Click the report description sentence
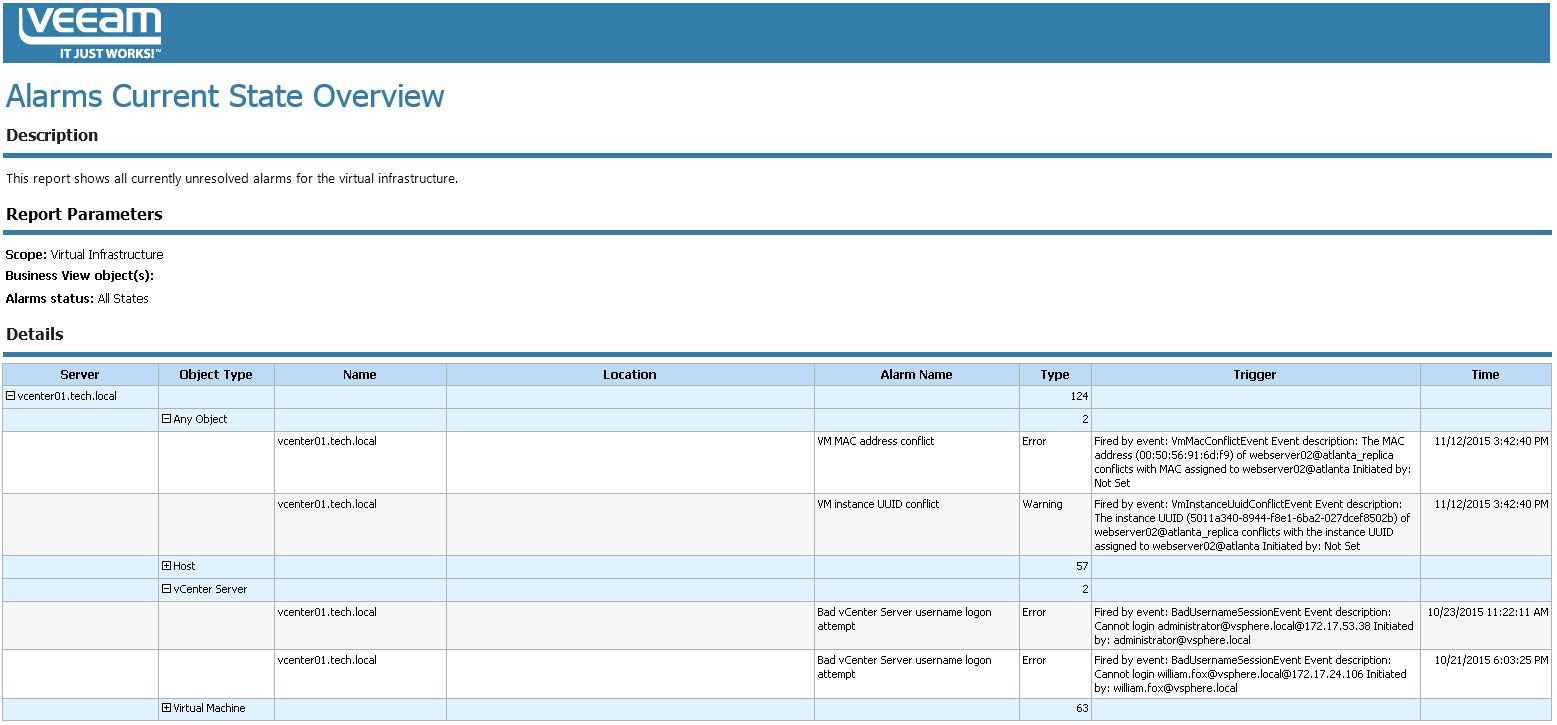1557x725 pixels. point(232,179)
